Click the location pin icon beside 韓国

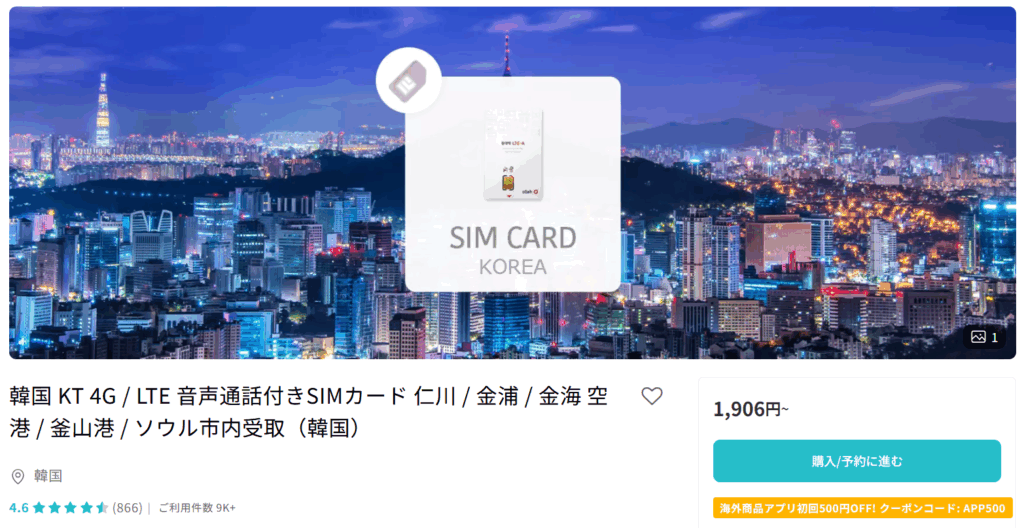(18, 476)
